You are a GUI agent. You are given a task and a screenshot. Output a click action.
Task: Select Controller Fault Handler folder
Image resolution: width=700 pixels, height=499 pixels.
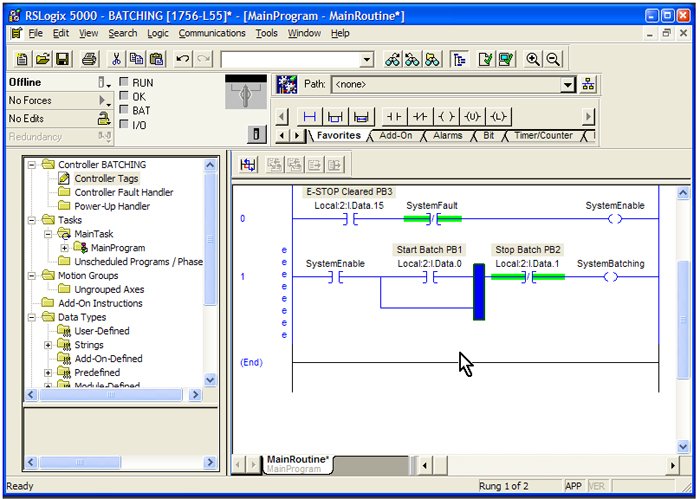click(124, 192)
